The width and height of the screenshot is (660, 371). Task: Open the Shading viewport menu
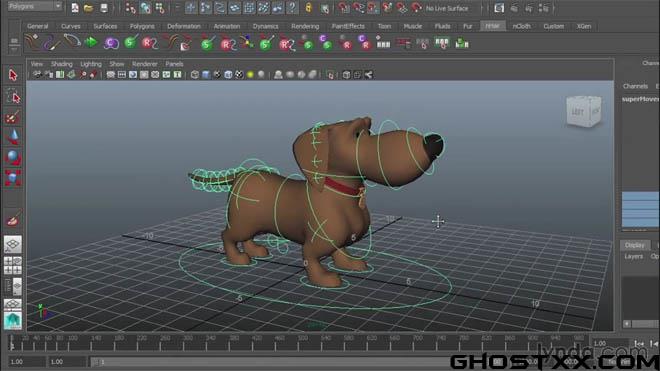click(61, 64)
